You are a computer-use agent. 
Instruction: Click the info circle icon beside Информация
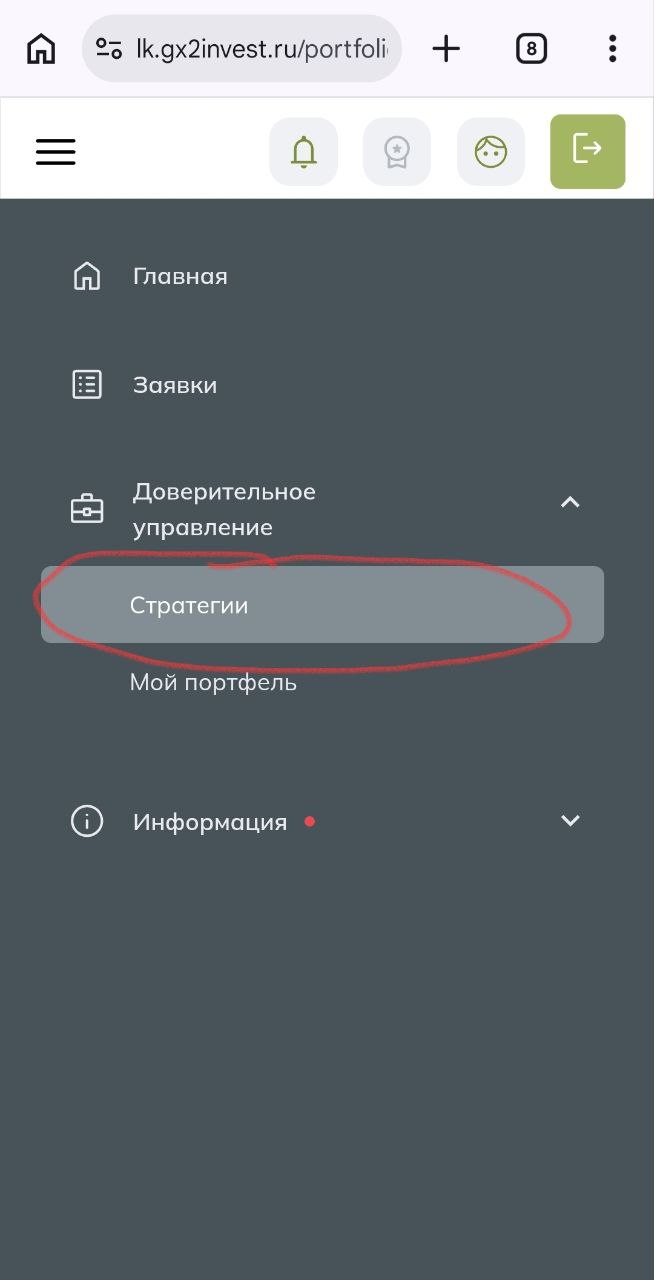click(87, 822)
